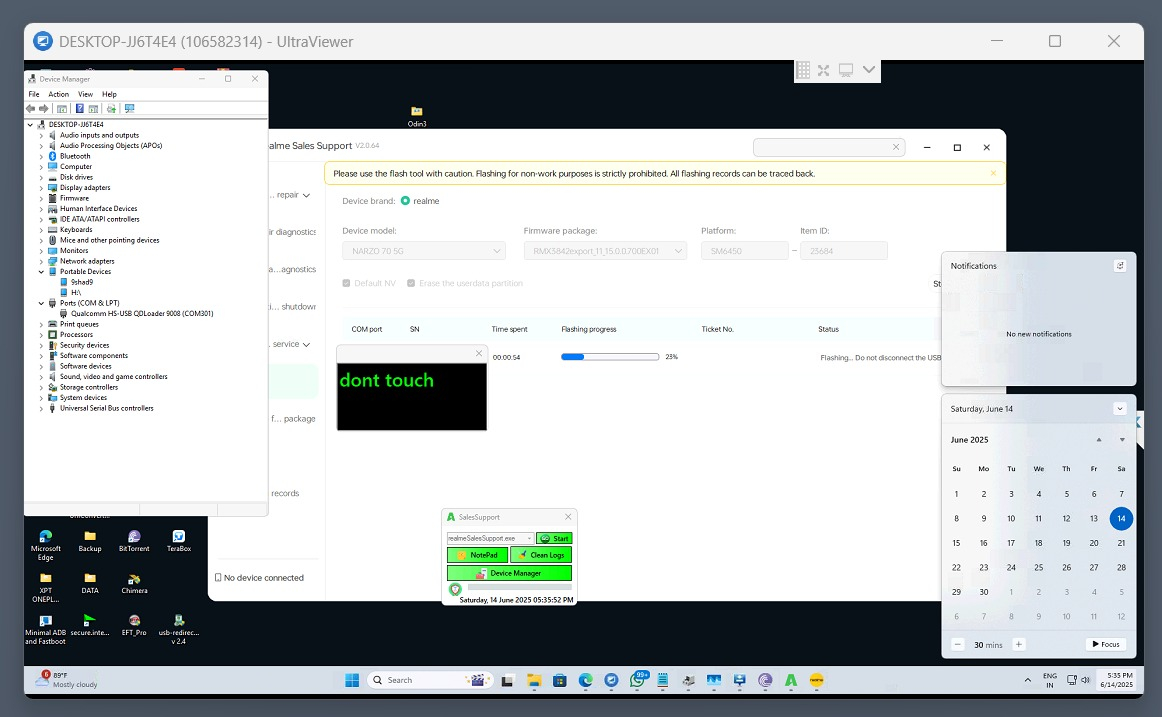Image resolution: width=1162 pixels, height=717 pixels.
Task: Open the TeraBox desktop shortcut
Action: (x=179, y=542)
